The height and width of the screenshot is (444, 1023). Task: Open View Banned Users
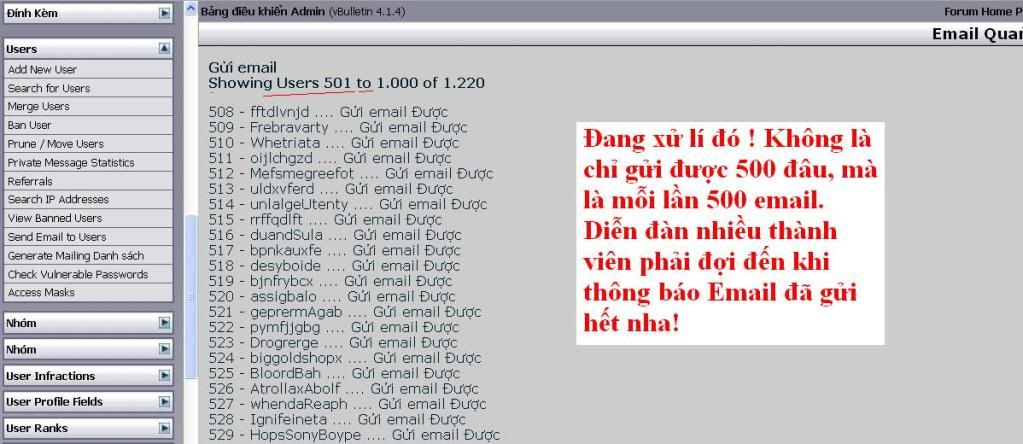pos(55,218)
